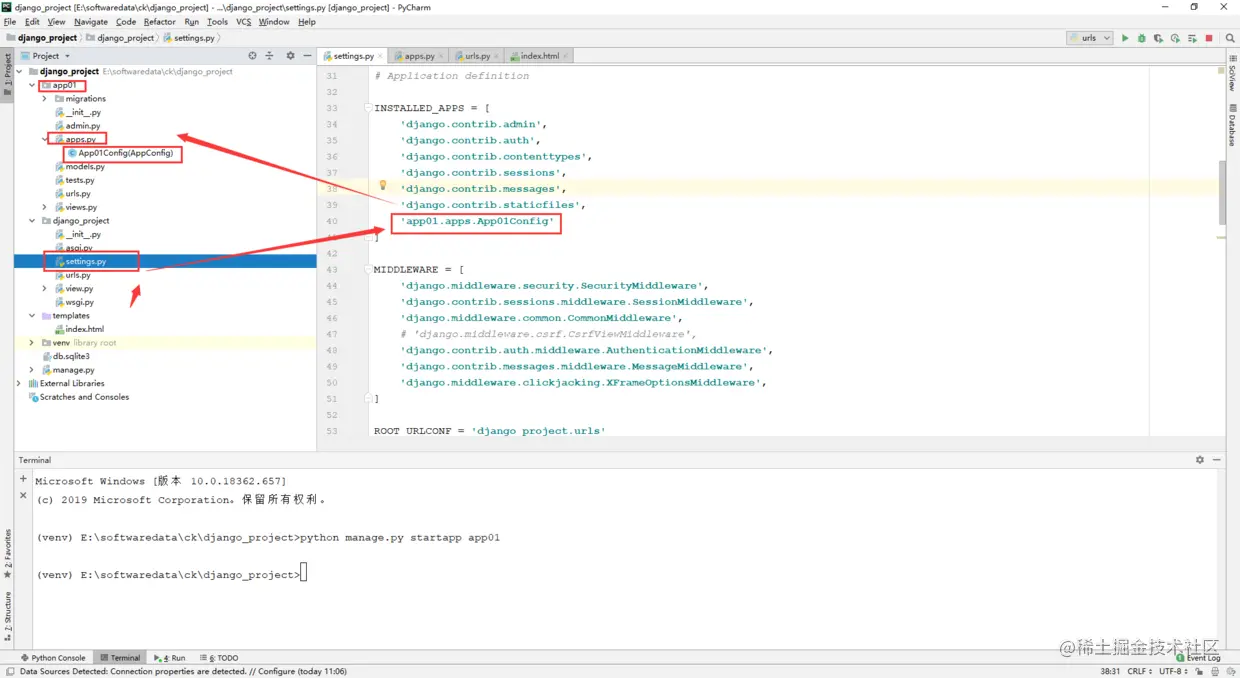Click the terminal command prompt line
This screenshot has width=1240, height=678.
point(172,575)
